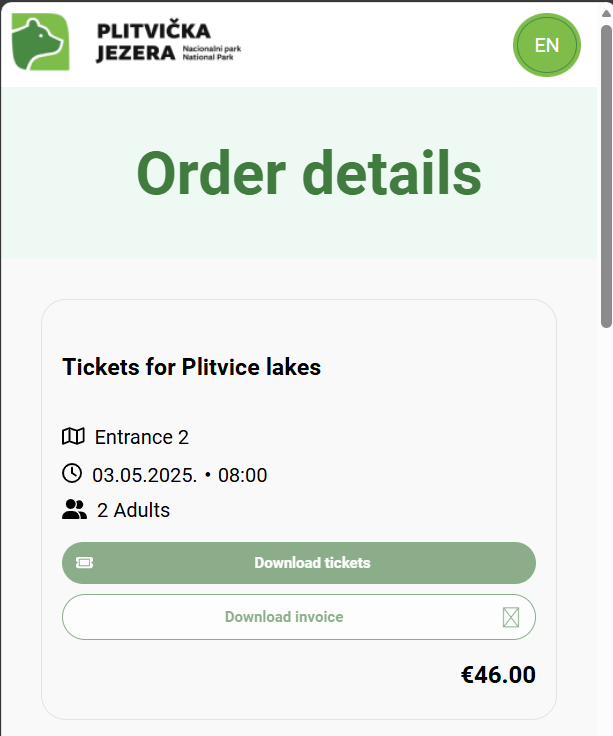Click the map icon beside Entrance 2
This screenshot has height=736, width=613.
pyautogui.click(x=73, y=437)
